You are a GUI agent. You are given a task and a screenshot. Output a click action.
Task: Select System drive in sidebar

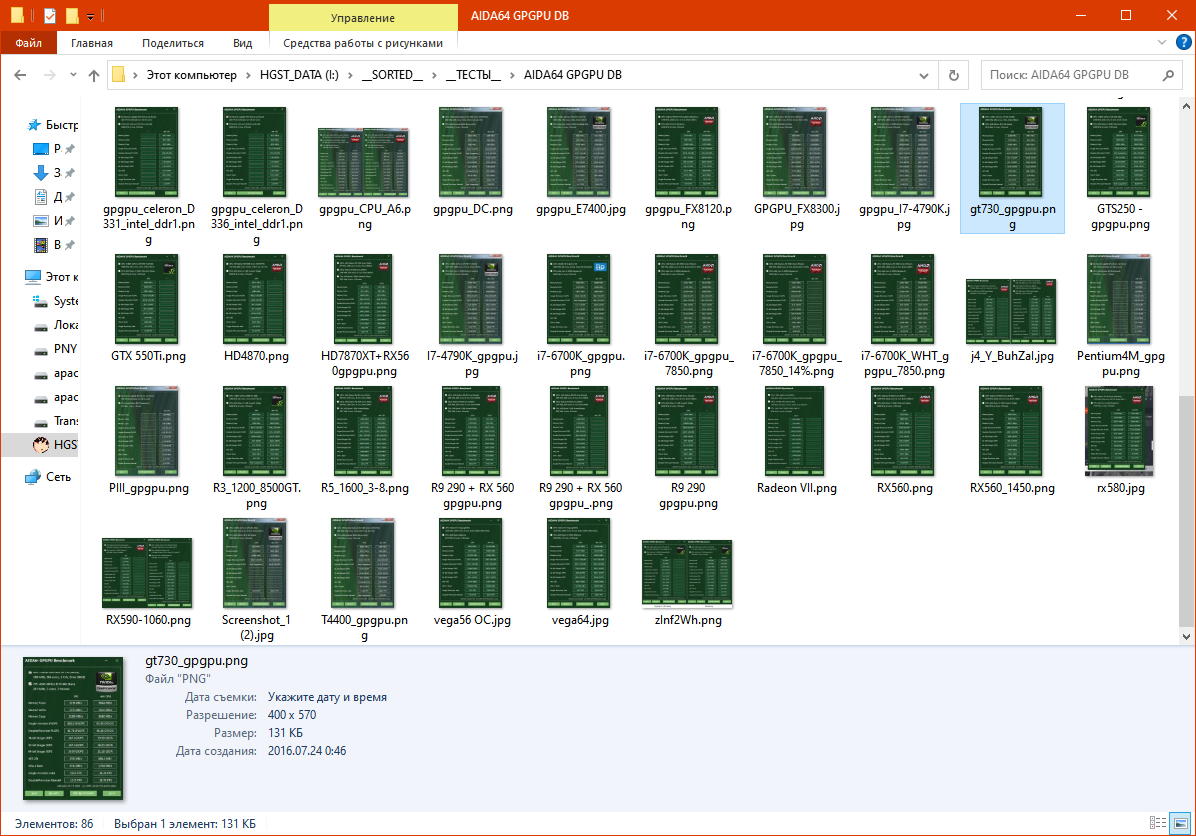coord(56,301)
